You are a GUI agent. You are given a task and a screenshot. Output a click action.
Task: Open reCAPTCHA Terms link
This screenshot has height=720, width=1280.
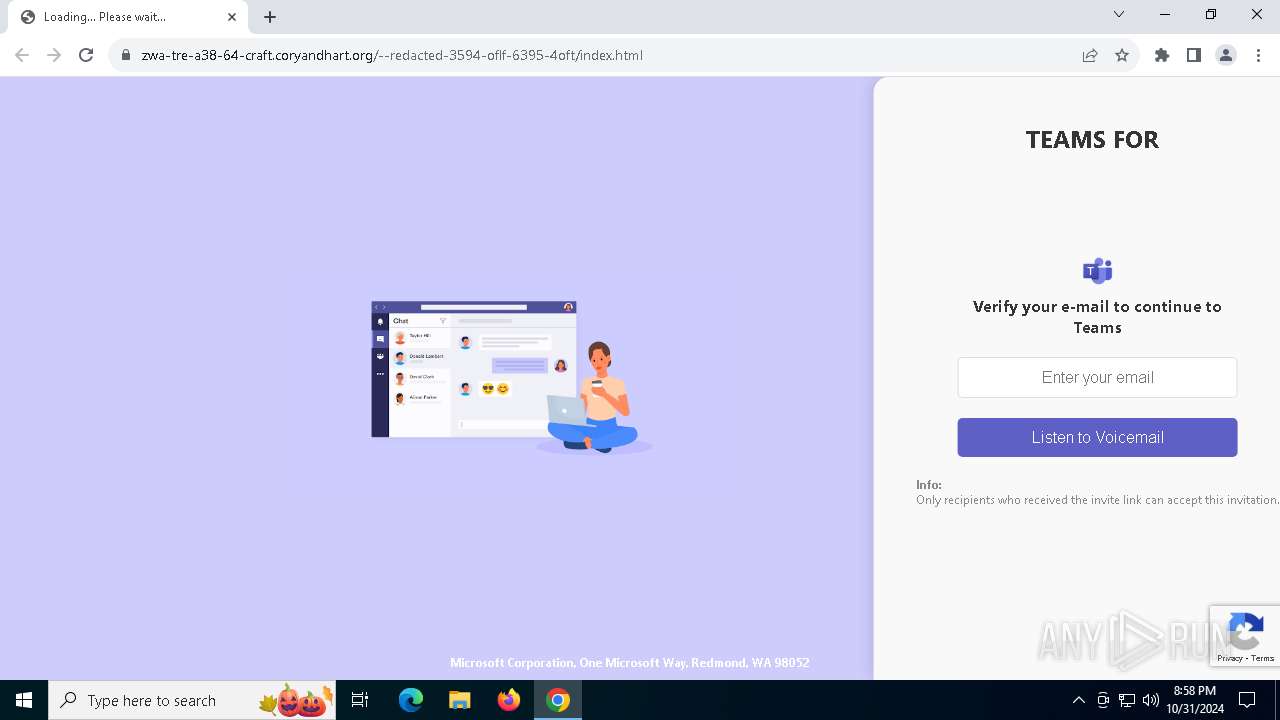(x=1263, y=658)
